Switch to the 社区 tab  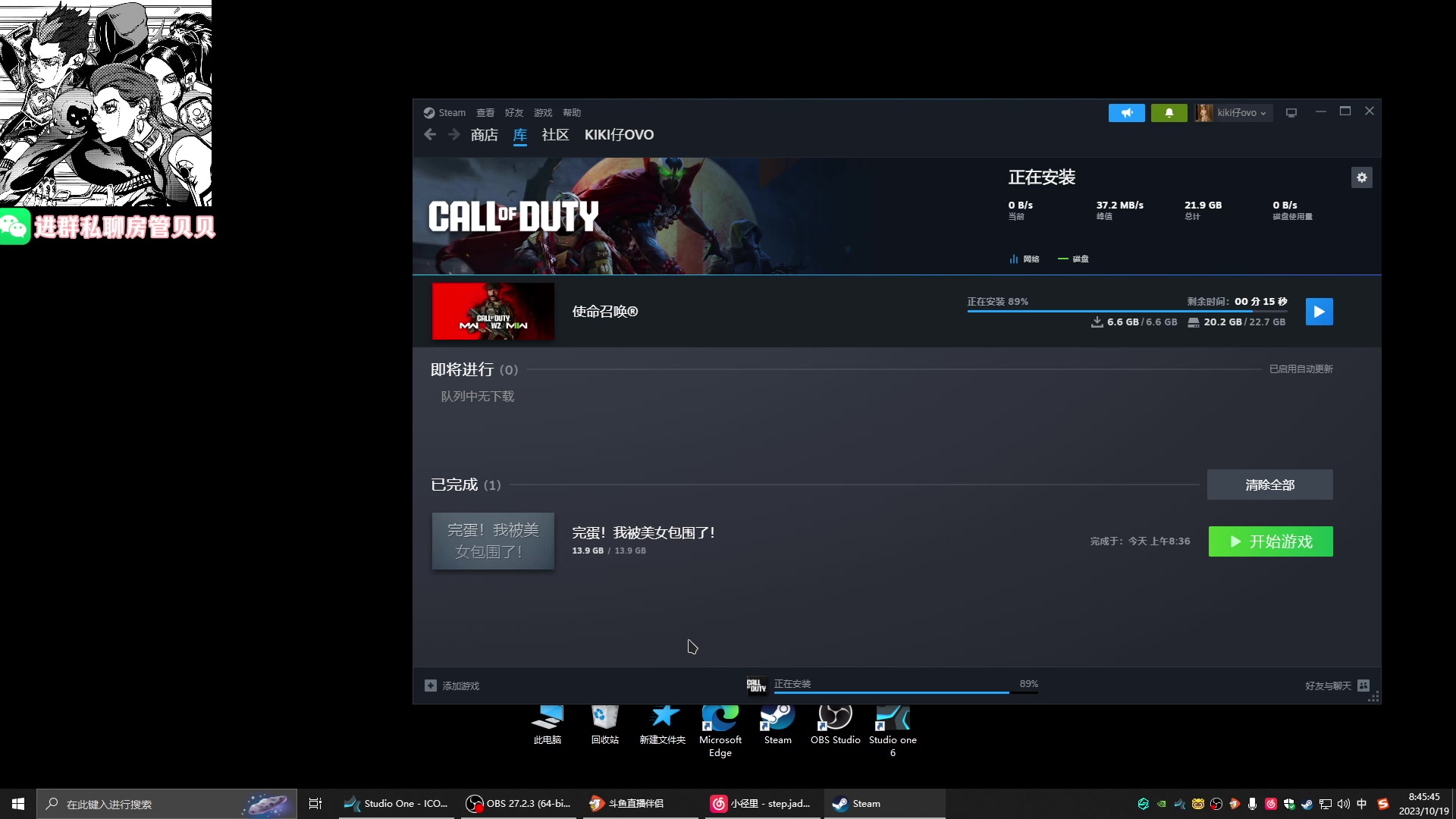point(555,135)
